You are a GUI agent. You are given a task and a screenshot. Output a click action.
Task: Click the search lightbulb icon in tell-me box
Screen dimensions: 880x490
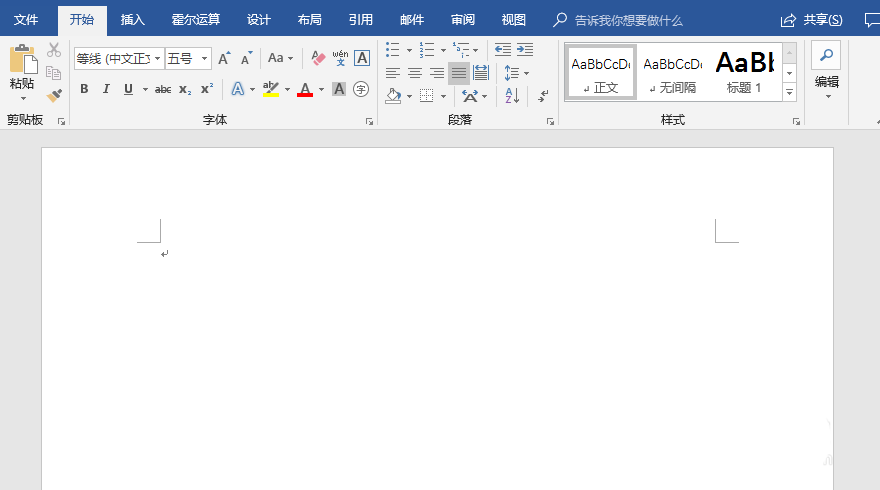[560, 20]
